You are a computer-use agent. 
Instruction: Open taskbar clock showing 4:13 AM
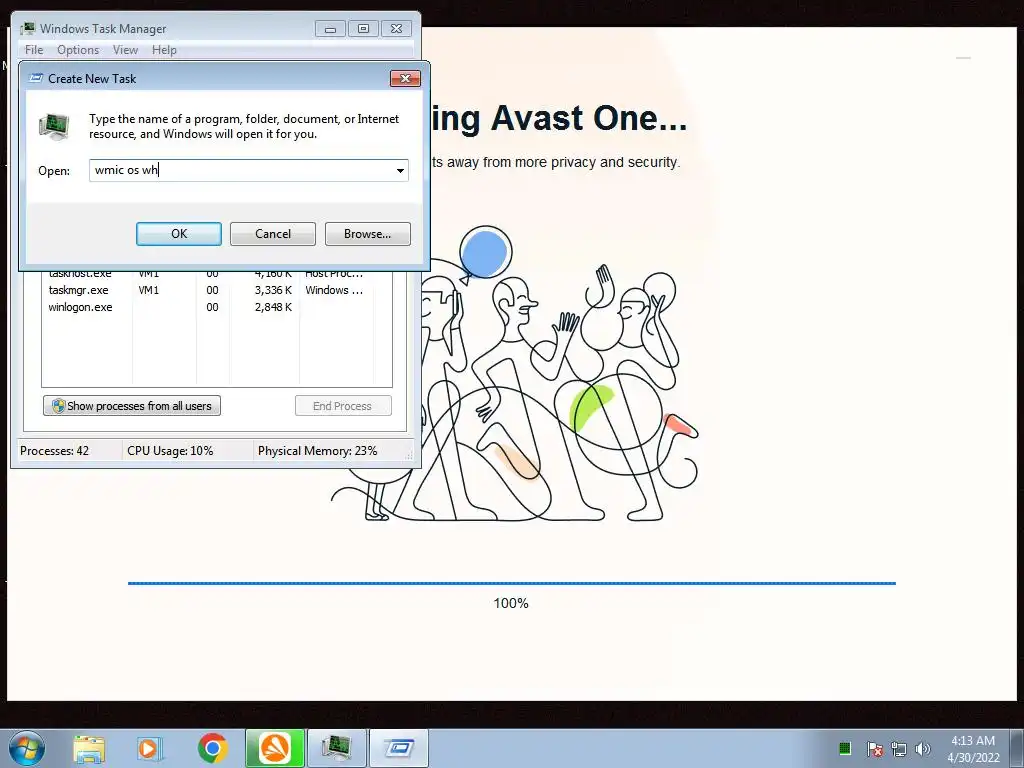pyautogui.click(x=973, y=748)
